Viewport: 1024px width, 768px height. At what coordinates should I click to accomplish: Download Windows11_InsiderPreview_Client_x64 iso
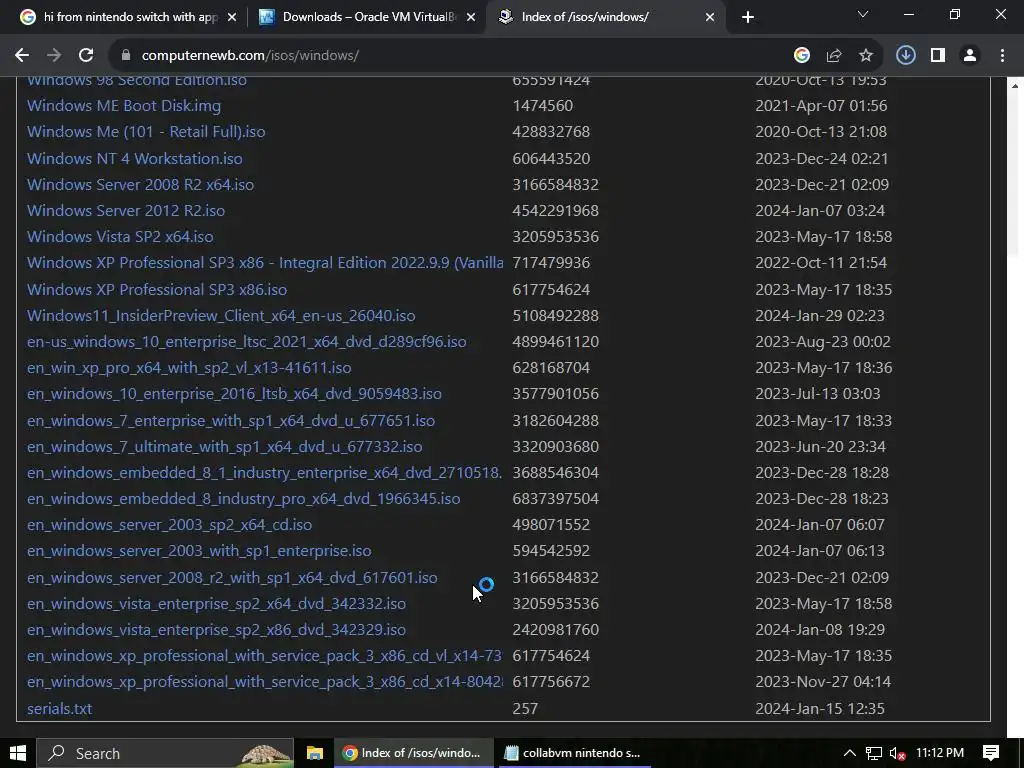click(x=221, y=316)
